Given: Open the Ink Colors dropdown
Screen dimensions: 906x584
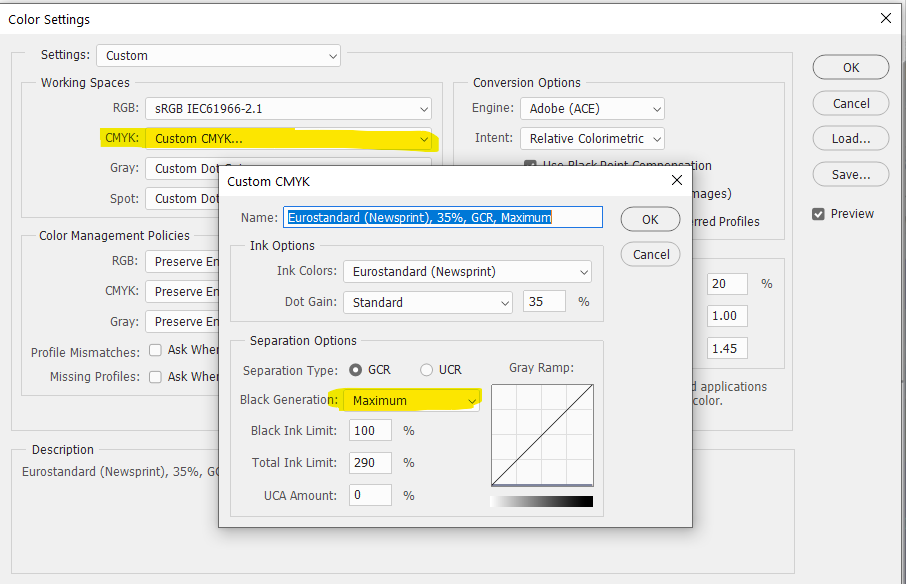Looking at the screenshot, I should (x=467, y=271).
